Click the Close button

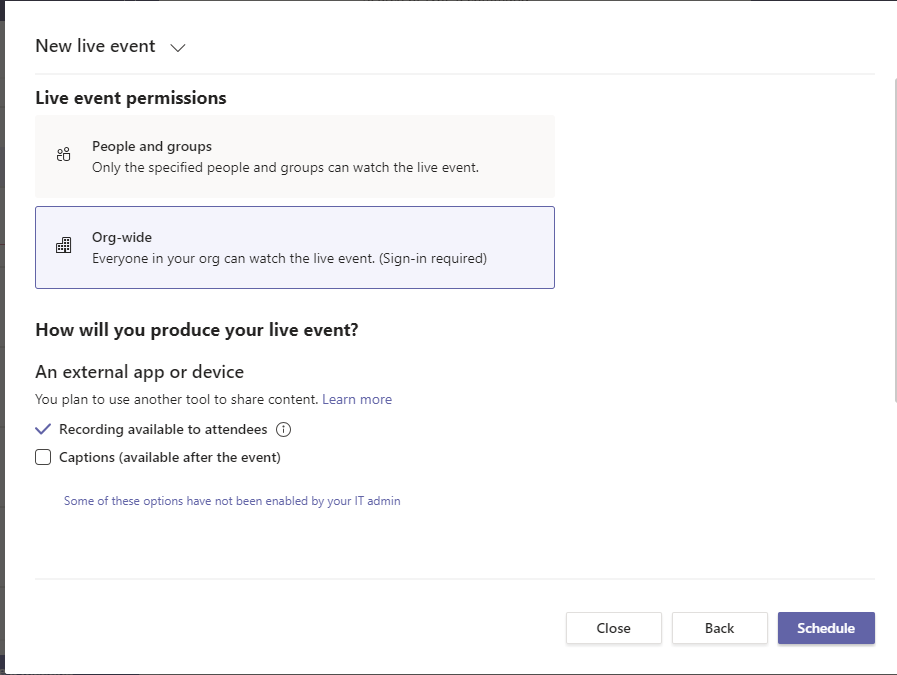613,628
